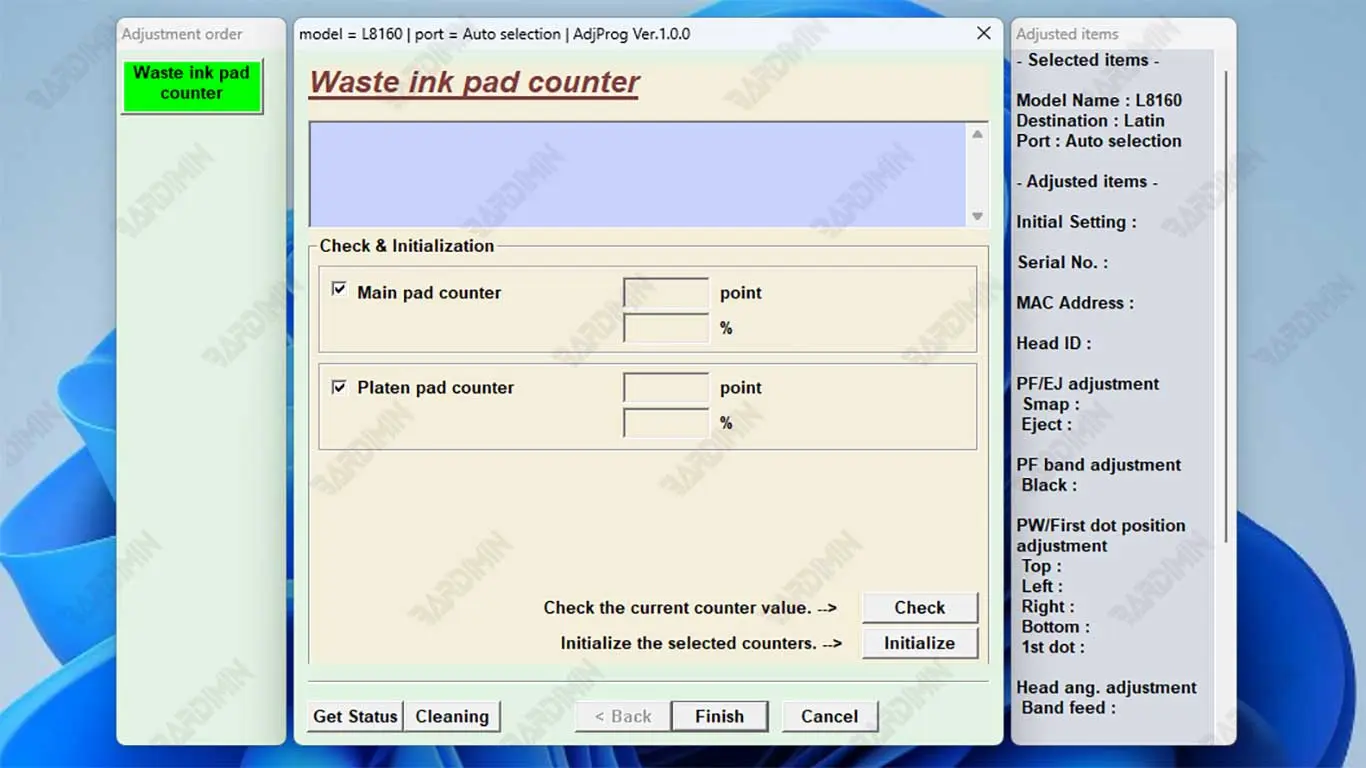Uncheck the Main pad counter checkbox
This screenshot has height=768, width=1366.
click(339, 290)
